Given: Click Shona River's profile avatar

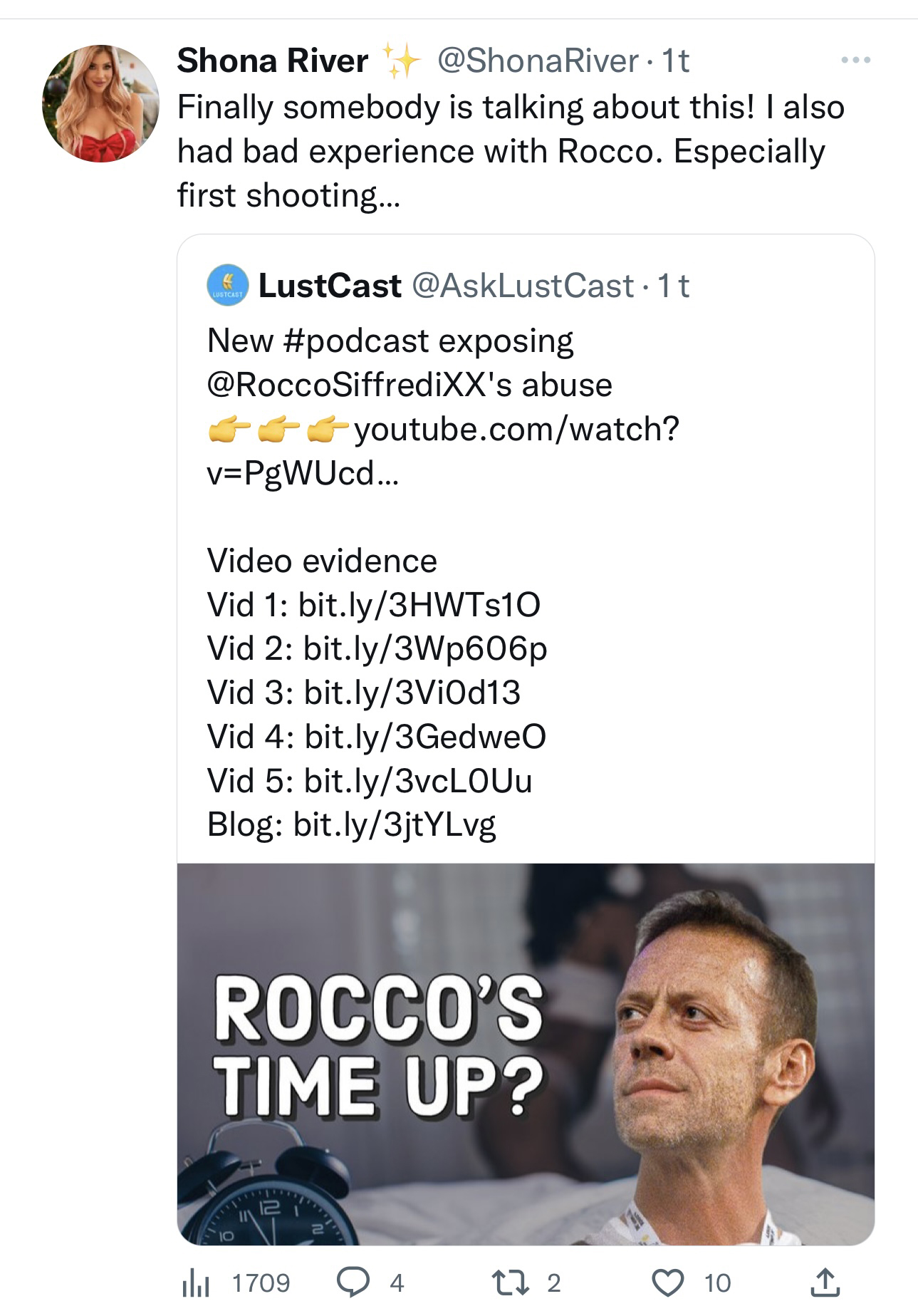Looking at the screenshot, I should coord(100,103).
